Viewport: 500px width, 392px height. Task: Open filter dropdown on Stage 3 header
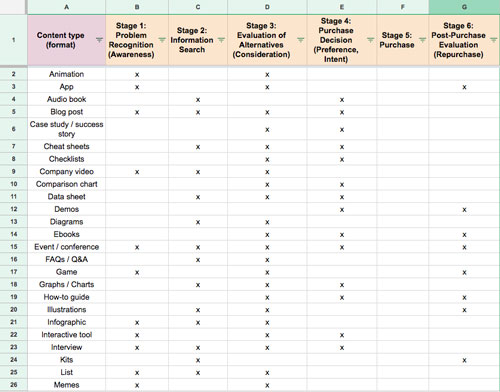301,40
